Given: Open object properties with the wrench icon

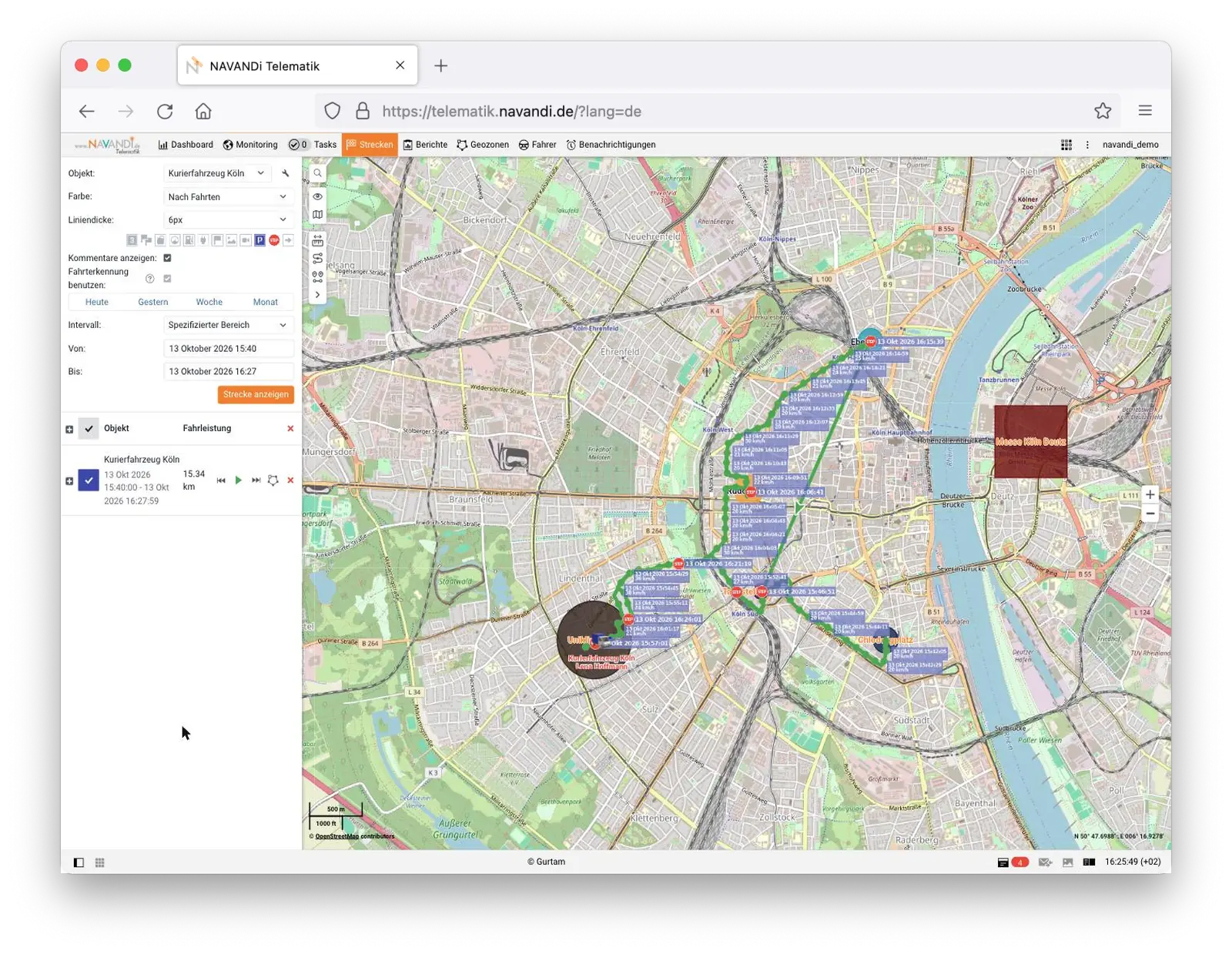Looking at the screenshot, I should [286, 173].
